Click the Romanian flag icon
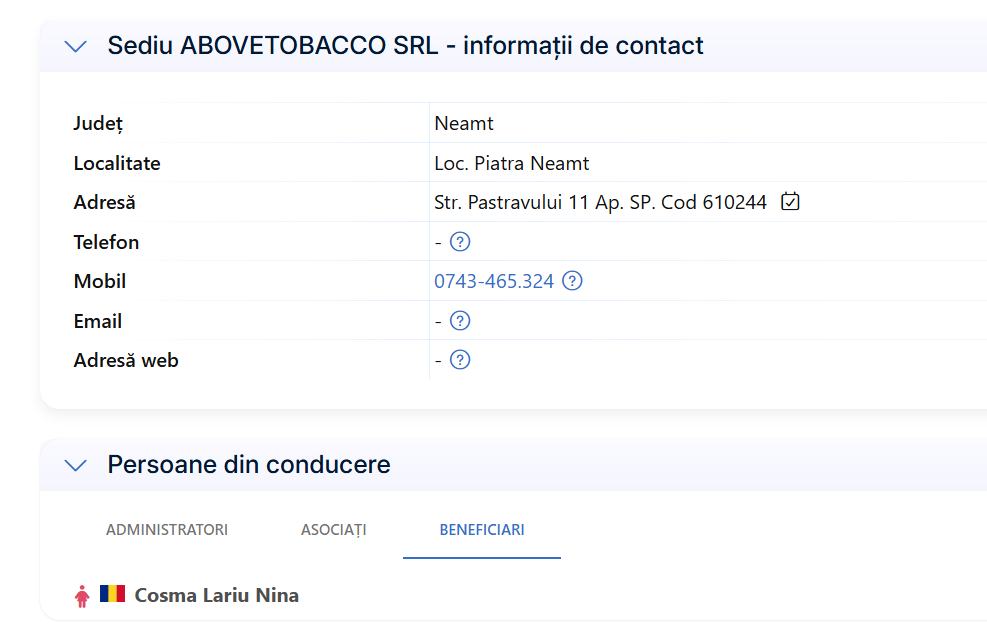Viewport: 987px width, 627px height. (112, 594)
